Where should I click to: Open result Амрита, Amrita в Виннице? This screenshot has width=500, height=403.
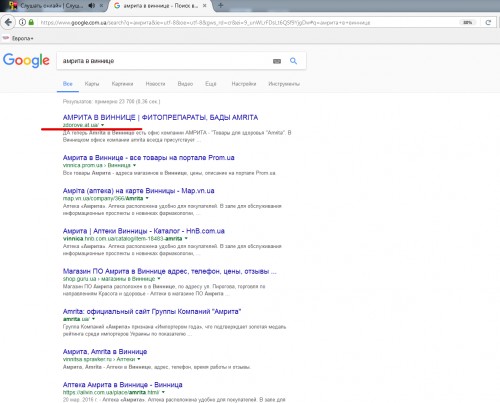[105, 351]
